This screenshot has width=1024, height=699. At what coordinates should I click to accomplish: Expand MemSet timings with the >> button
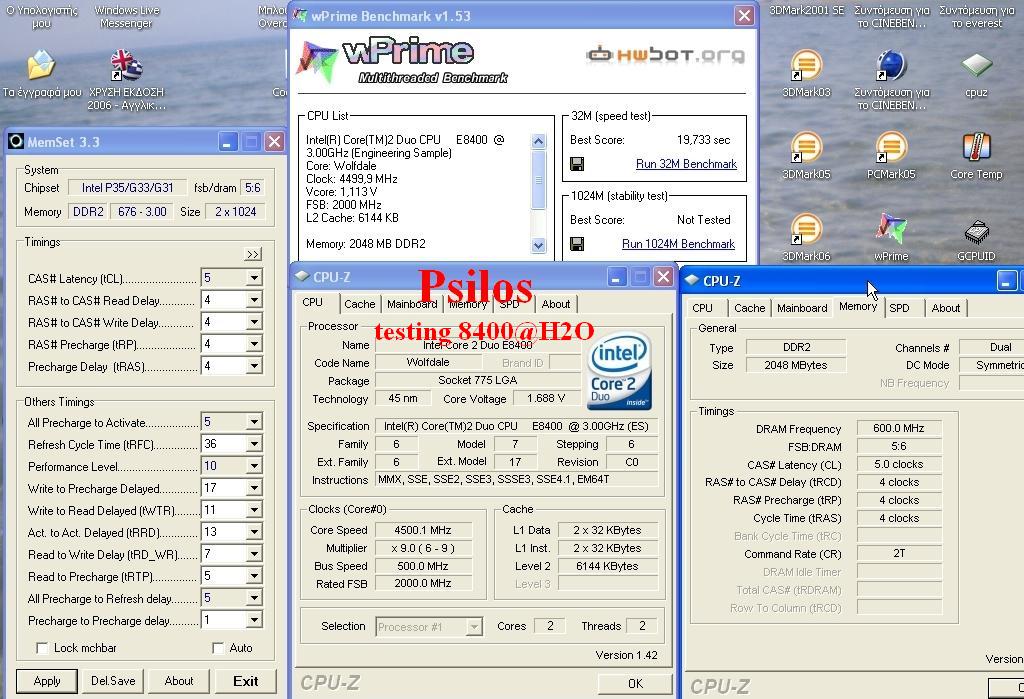pos(253,254)
